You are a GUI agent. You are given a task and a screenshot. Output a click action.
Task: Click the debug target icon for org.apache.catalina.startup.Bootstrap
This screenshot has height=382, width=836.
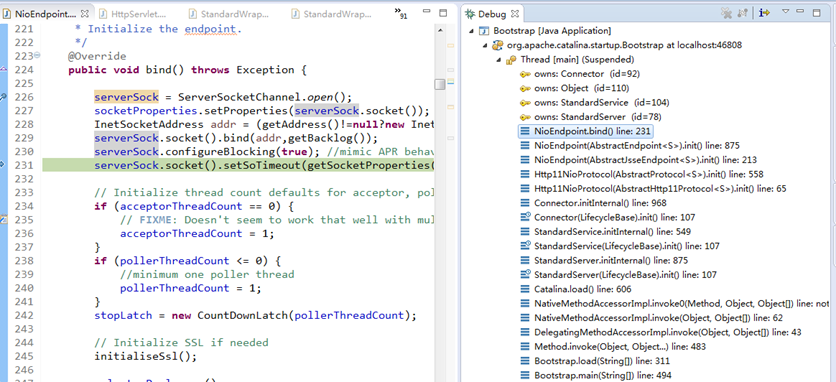pos(498,45)
